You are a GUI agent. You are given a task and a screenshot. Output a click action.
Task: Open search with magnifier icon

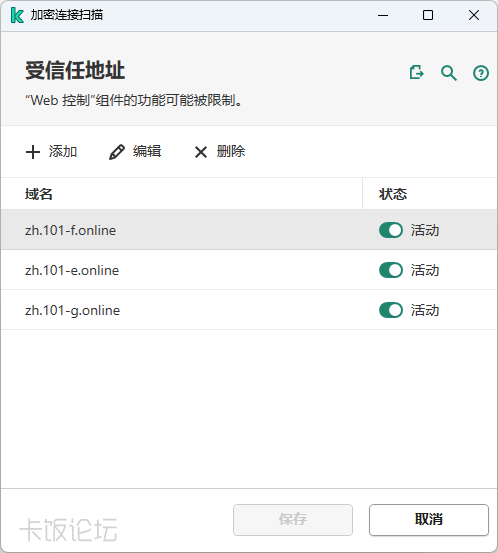click(449, 73)
